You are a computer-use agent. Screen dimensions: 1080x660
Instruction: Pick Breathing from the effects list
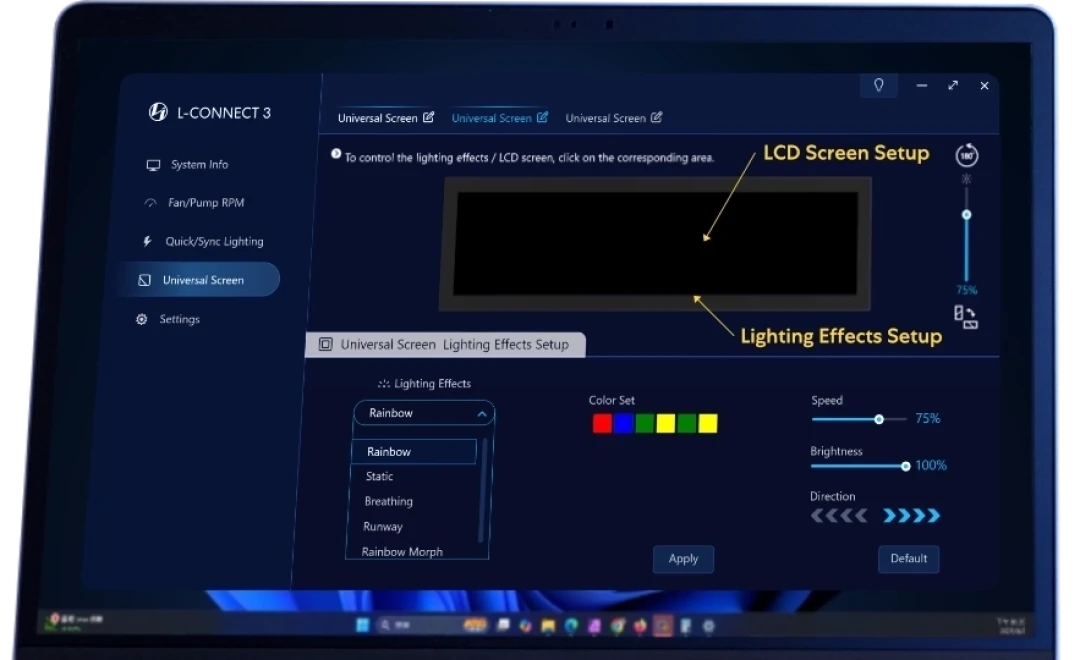coord(388,501)
